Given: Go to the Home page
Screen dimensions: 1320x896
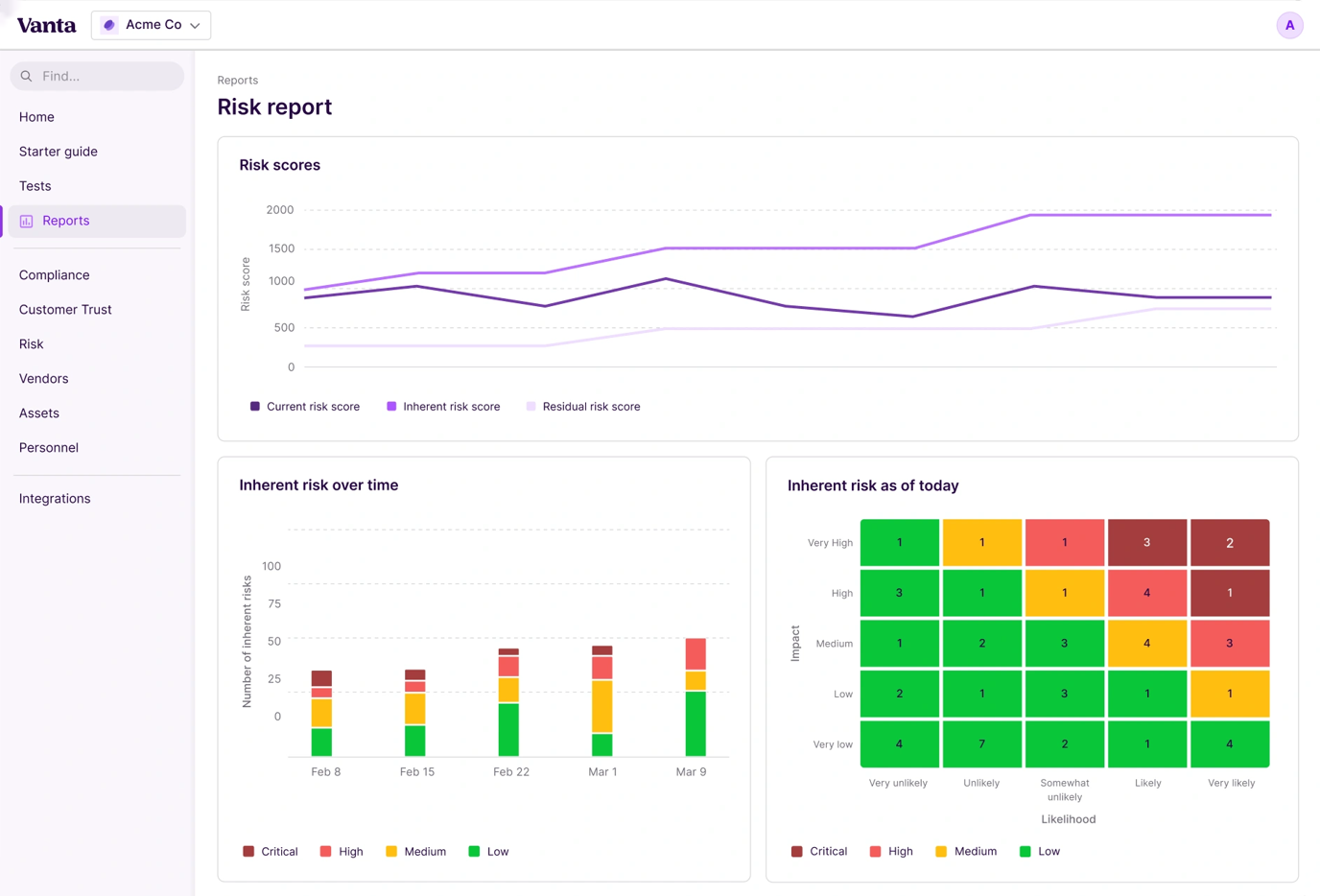Looking at the screenshot, I should click(x=36, y=116).
